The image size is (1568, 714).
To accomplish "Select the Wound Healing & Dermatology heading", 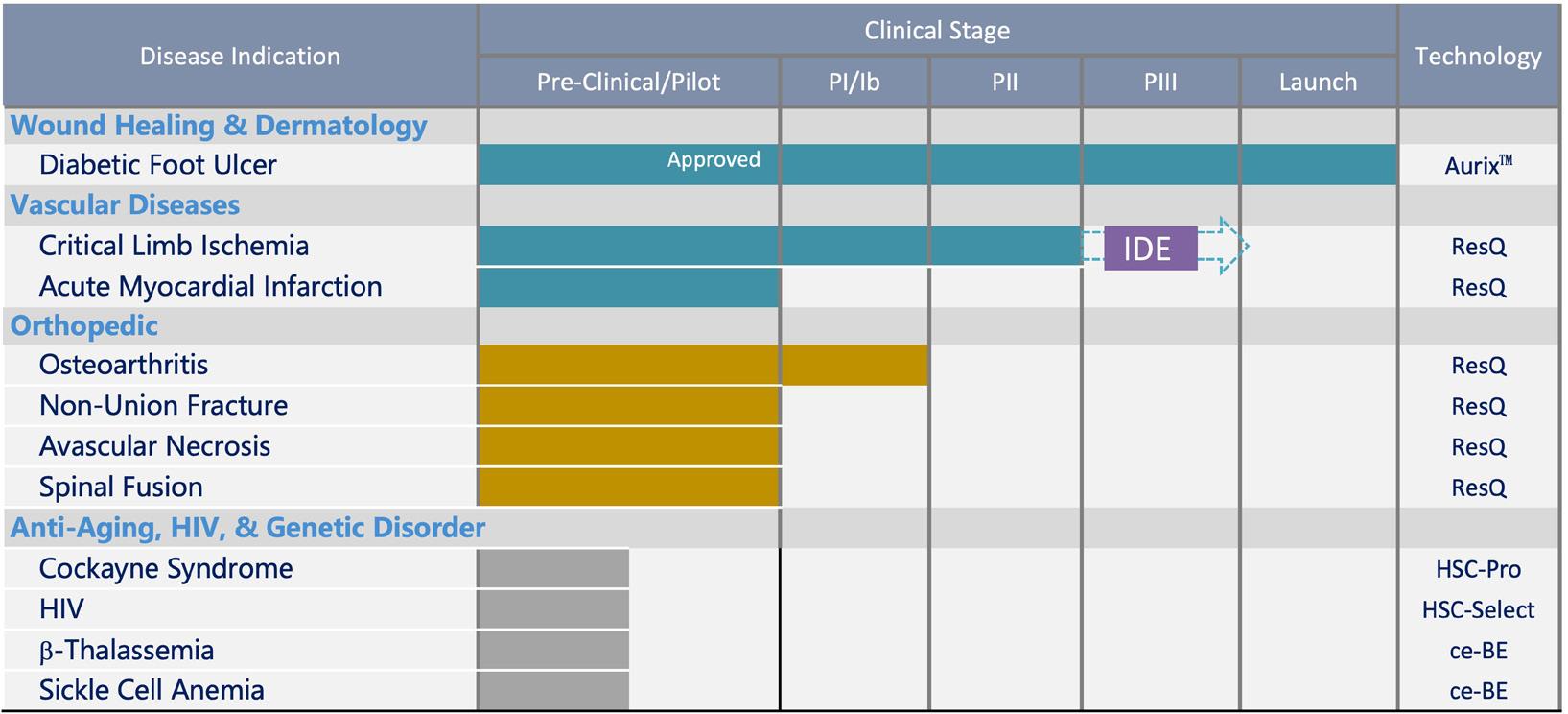I will tap(219, 126).
